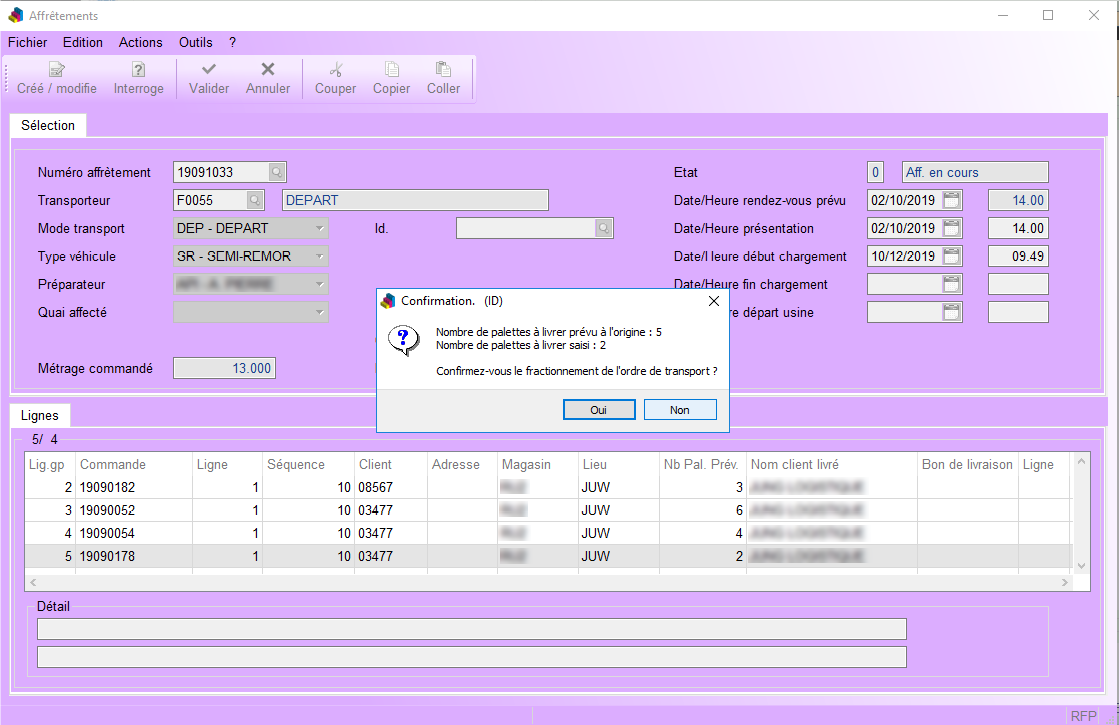The image size is (1120, 725).
Task: Open the Actions menu
Action: tap(141, 42)
